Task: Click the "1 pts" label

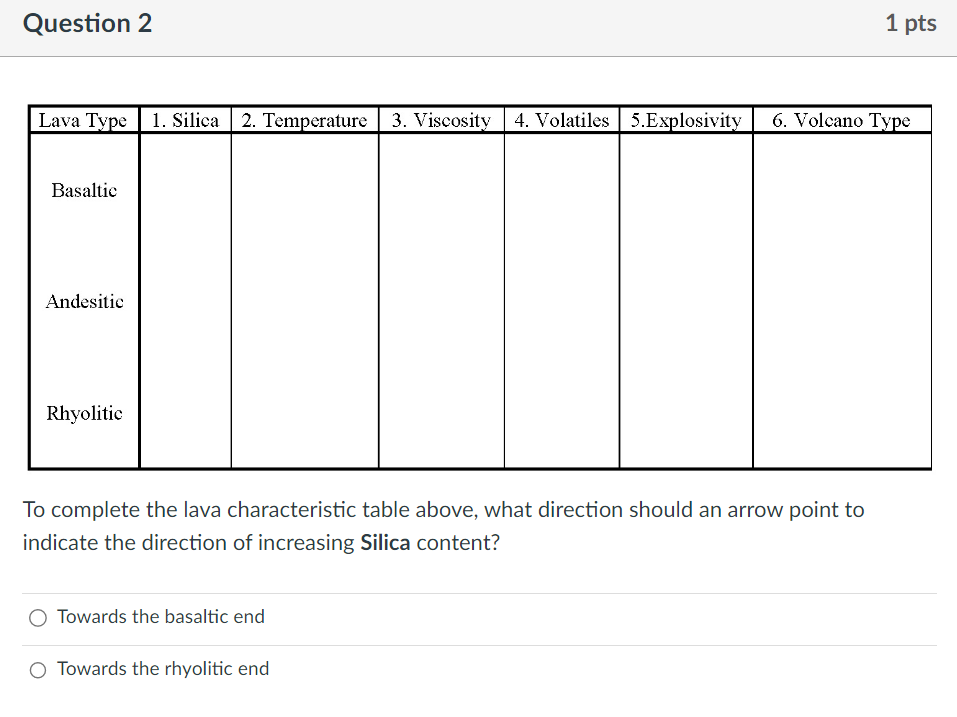Action: (911, 22)
